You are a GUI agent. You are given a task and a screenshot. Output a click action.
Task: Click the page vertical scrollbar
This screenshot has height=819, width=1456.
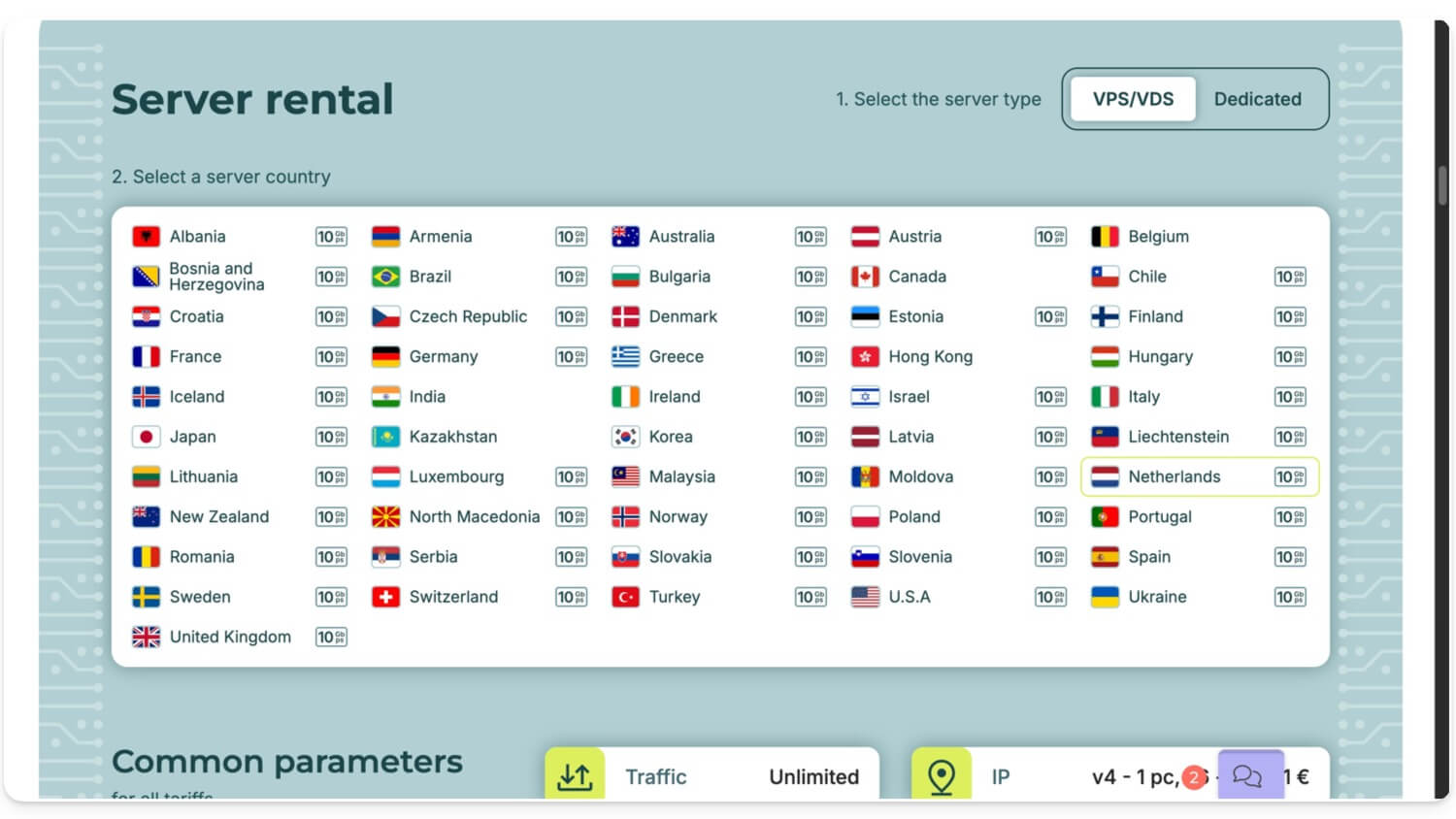click(x=1442, y=184)
